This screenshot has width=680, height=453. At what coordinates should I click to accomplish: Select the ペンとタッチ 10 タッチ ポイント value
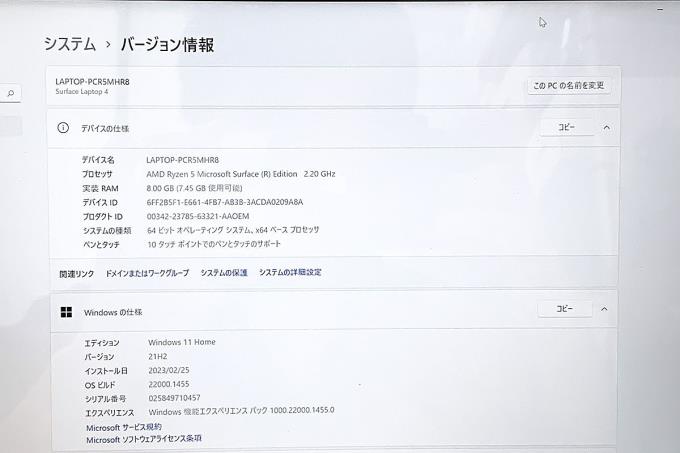coord(214,244)
